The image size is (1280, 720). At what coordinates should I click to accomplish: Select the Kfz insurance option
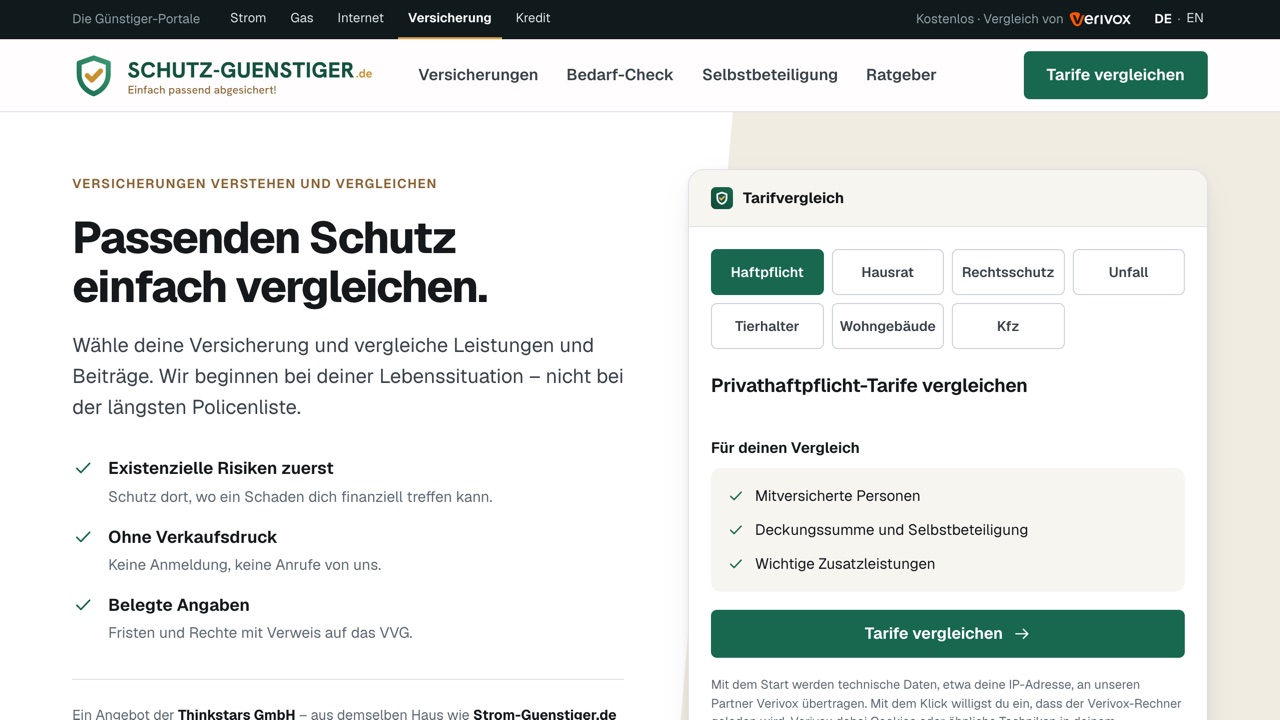click(1008, 326)
